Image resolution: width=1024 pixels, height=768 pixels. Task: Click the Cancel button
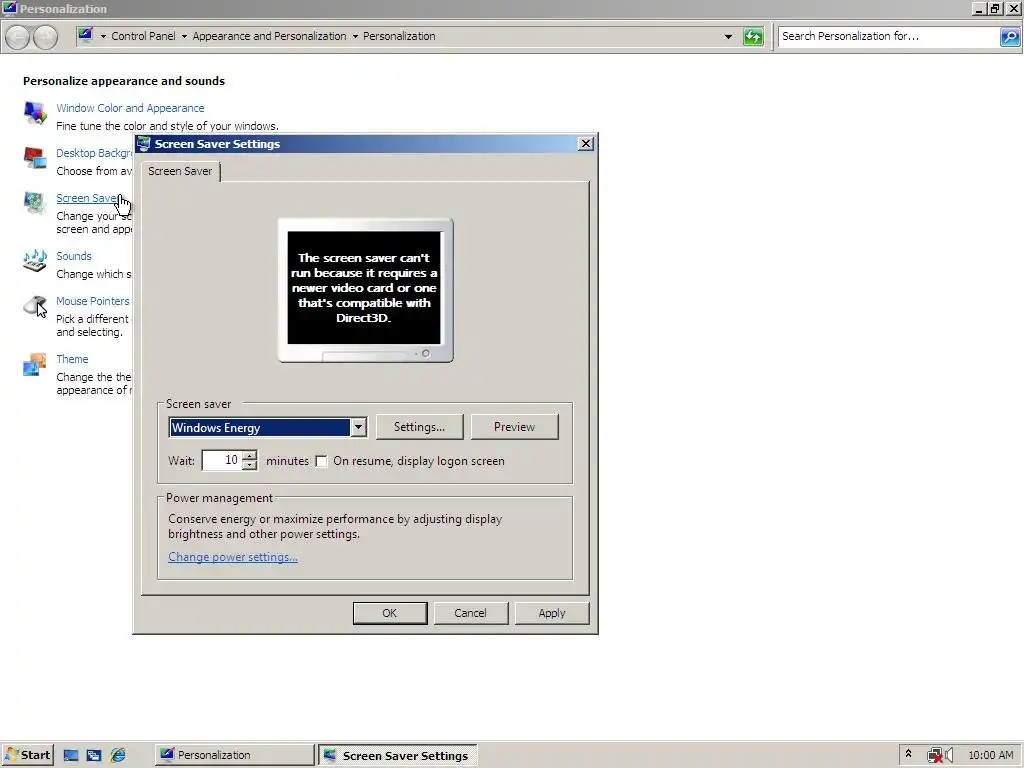tap(470, 613)
